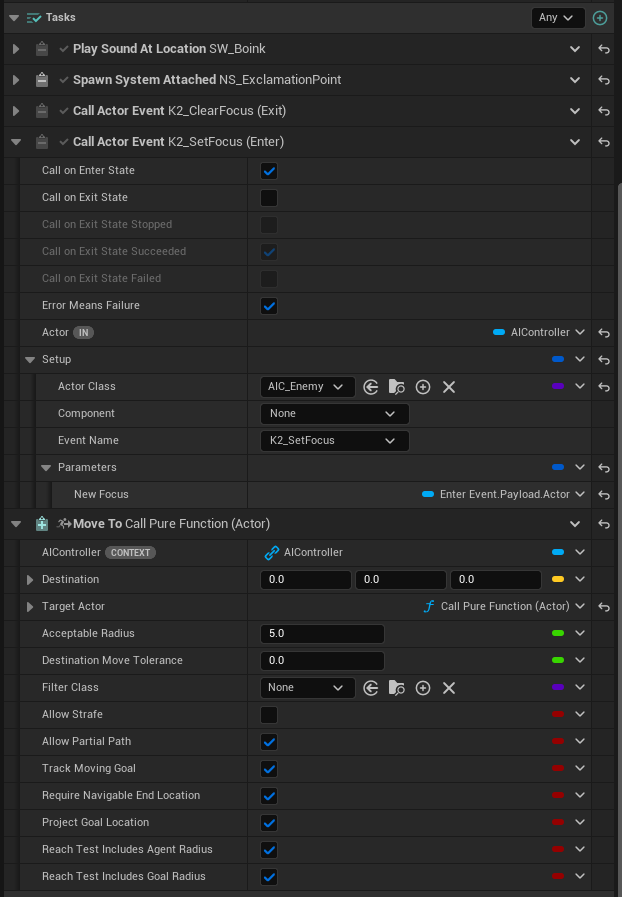Uncheck Project Goal Location
This screenshot has width=622, height=897.
[269, 823]
